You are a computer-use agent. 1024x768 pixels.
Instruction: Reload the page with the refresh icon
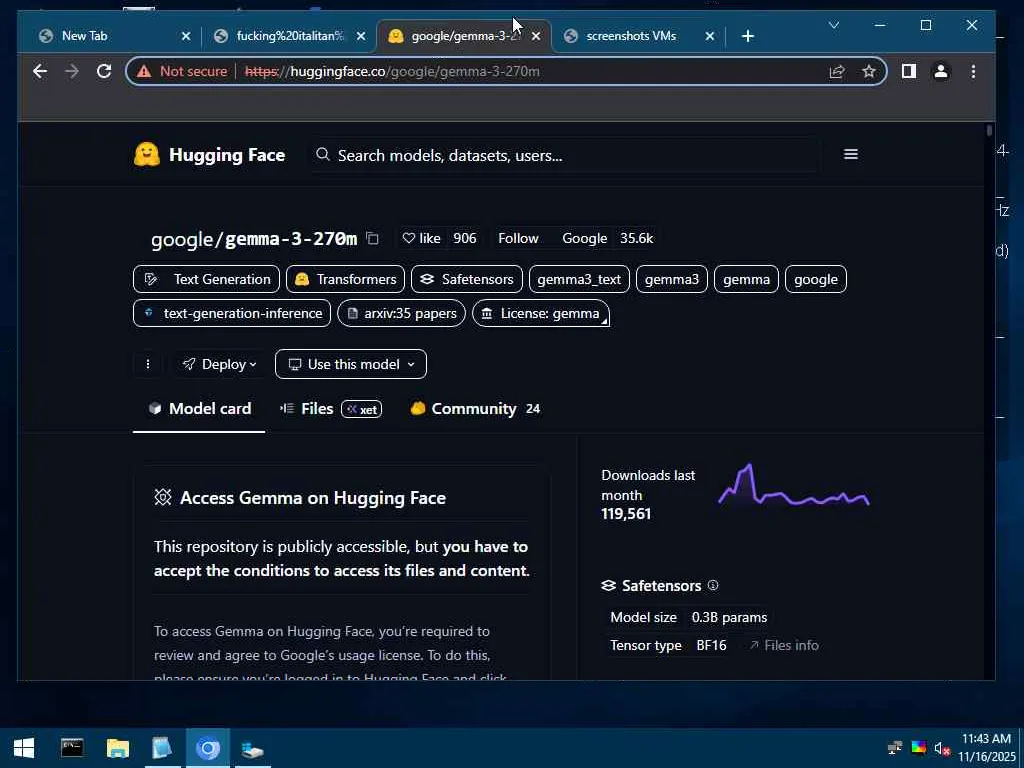tap(104, 71)
